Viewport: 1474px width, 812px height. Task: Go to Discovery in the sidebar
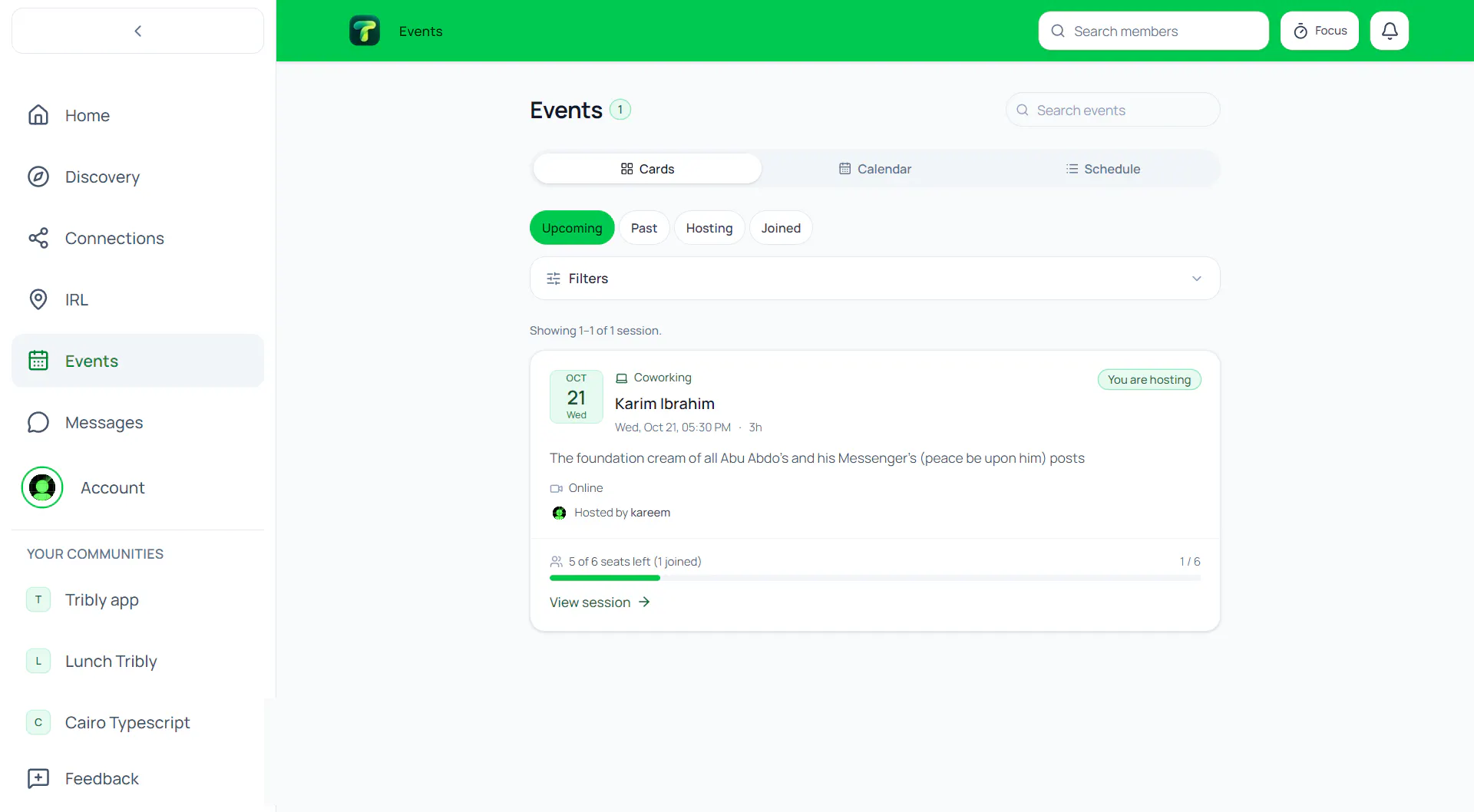pyautogui.click(x=138, y=177)
